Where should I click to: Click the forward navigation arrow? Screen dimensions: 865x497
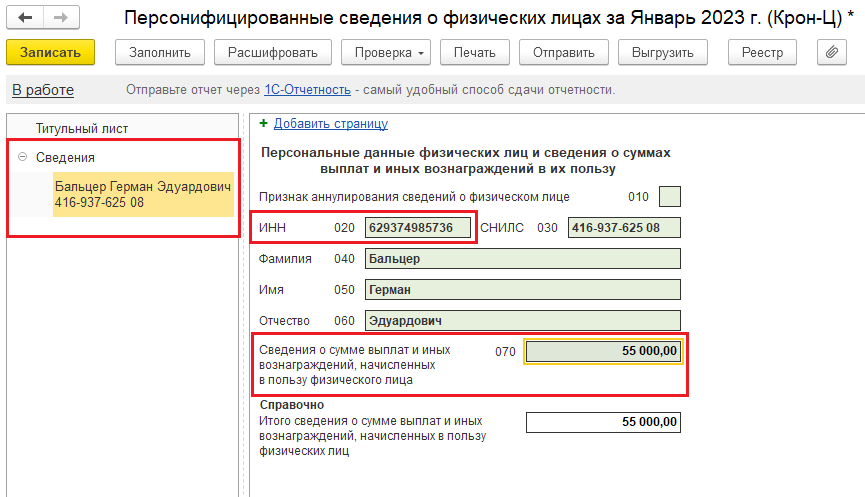(61, 18)
